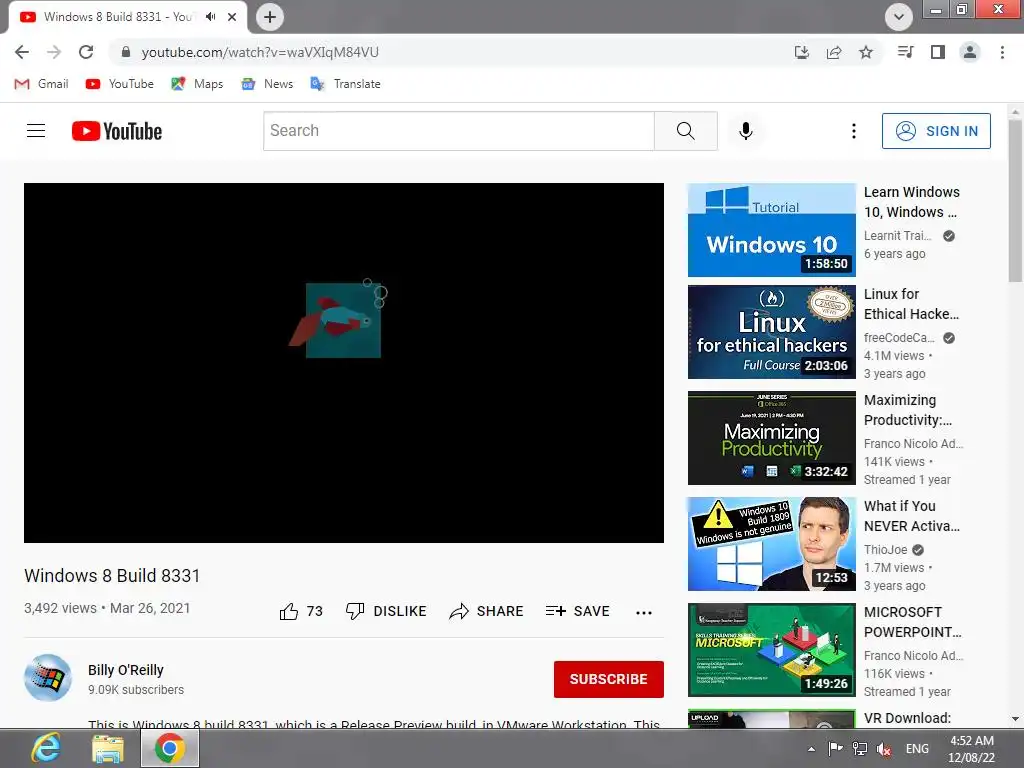Click the SHARE arrow button
1024x768 pixels.
pos(487,611)
